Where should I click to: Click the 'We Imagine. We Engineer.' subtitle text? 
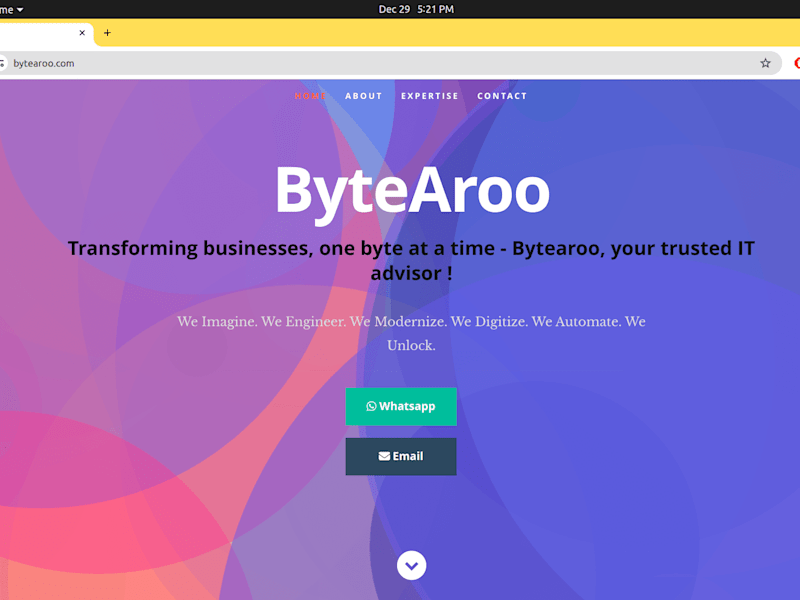pyautogui.click(x=411, y=333)
